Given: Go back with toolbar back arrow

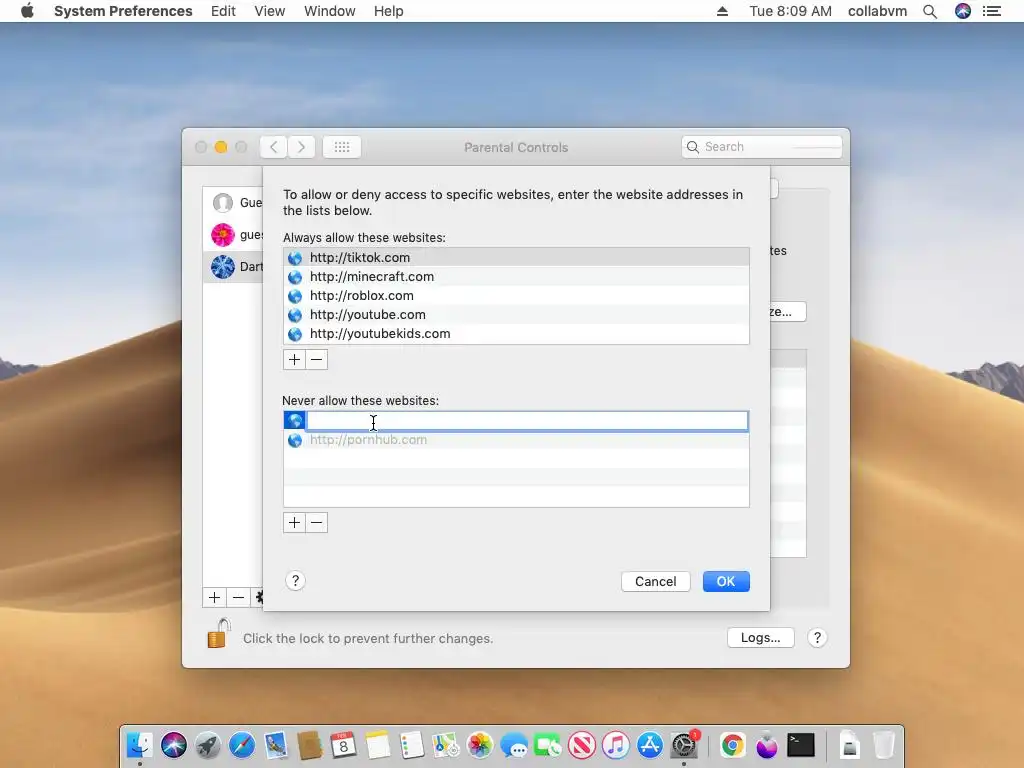Looking at the screenshot, I should pos(274,147).
